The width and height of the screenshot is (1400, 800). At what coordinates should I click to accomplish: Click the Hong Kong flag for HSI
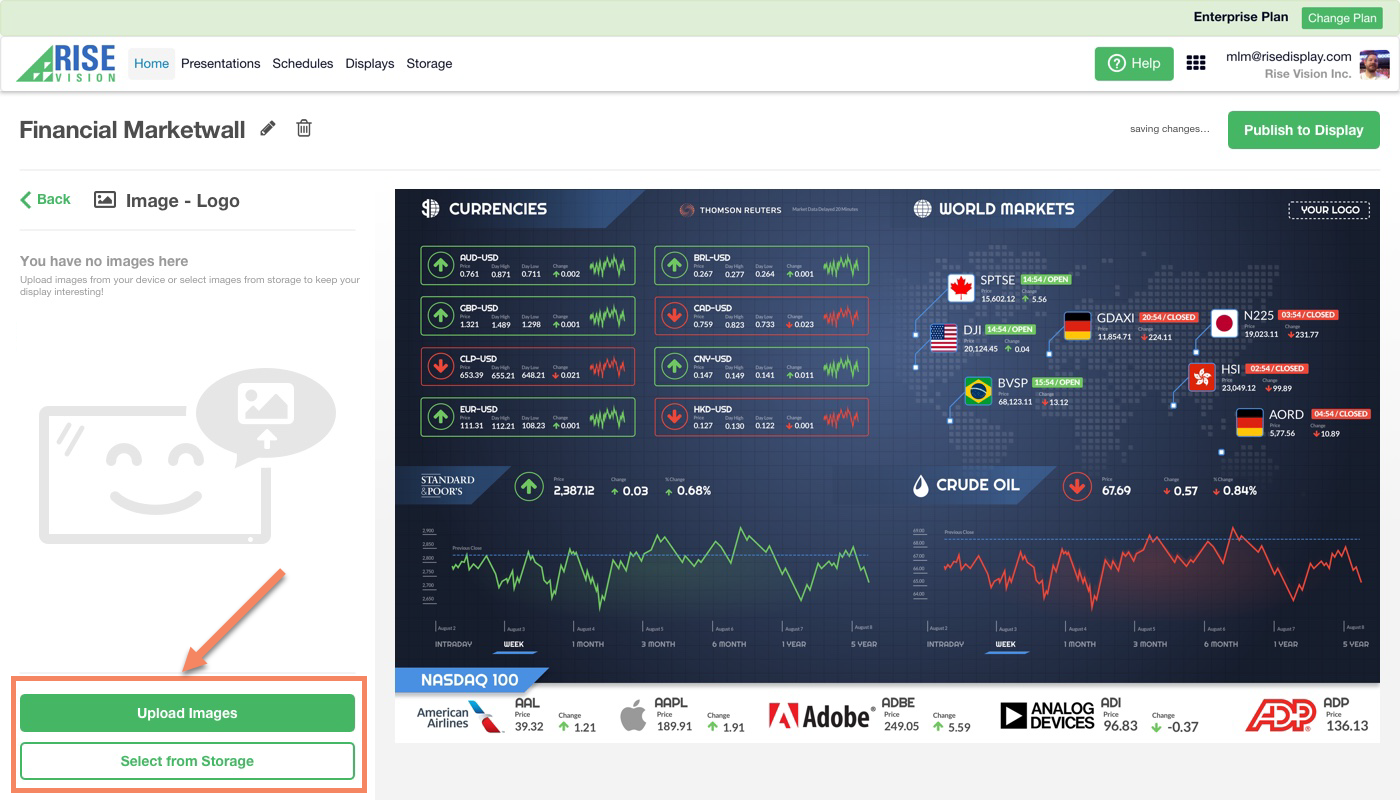[1201, 377]
